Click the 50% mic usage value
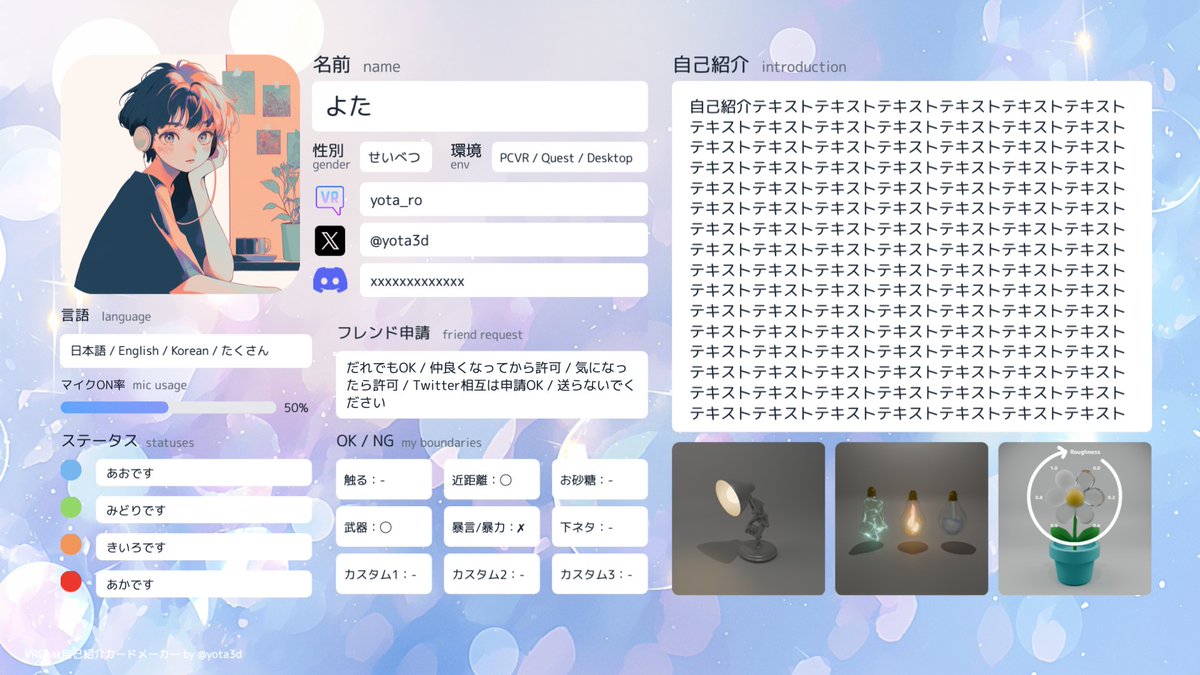Screen dimensions: 1200x675 coord(296,408)
